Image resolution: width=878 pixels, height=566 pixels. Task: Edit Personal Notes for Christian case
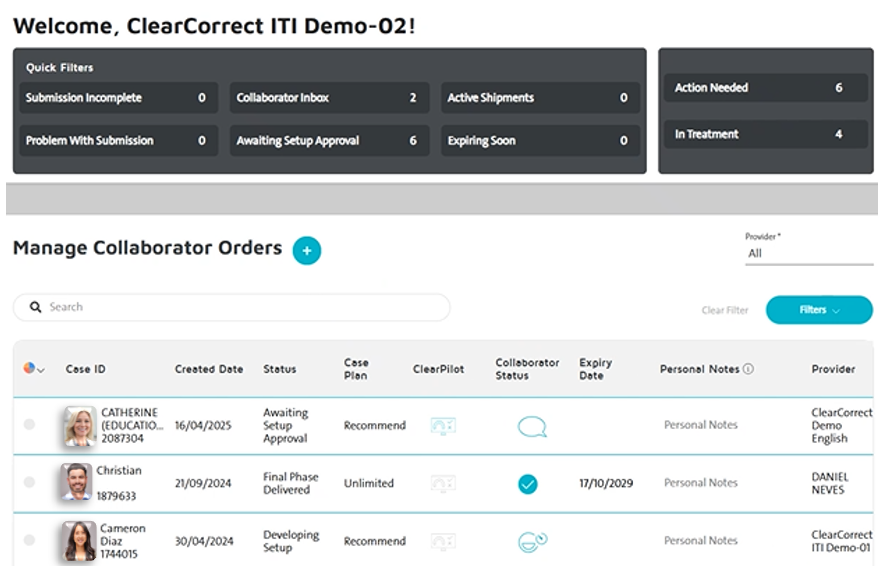point(700,483)
